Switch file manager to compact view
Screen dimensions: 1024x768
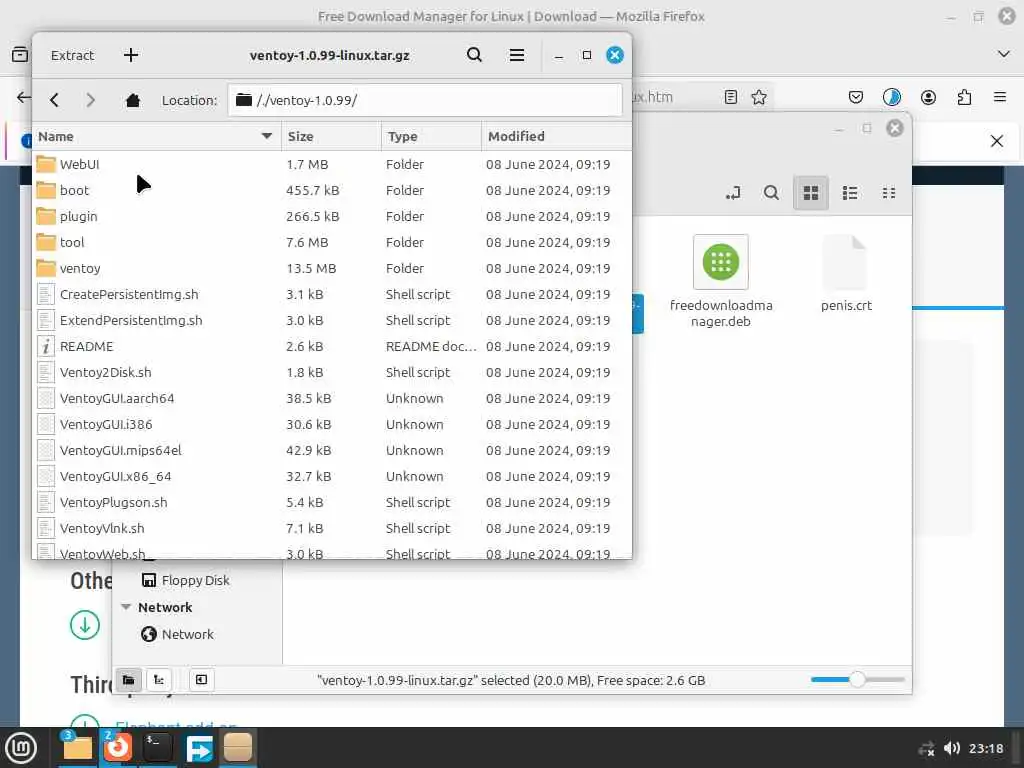tap(889, 193)
